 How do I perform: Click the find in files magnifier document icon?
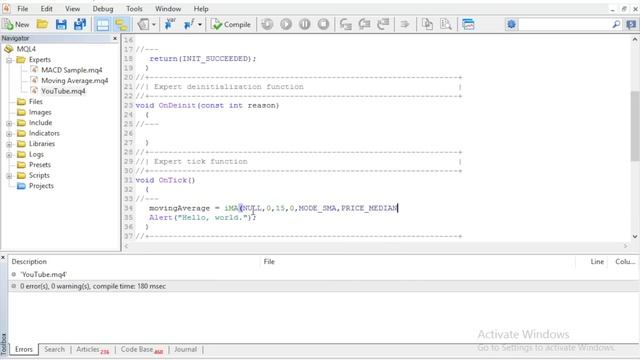446,24
